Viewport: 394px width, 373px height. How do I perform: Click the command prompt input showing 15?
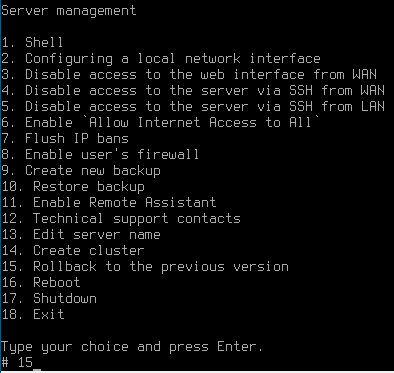[x=21, y=362]
